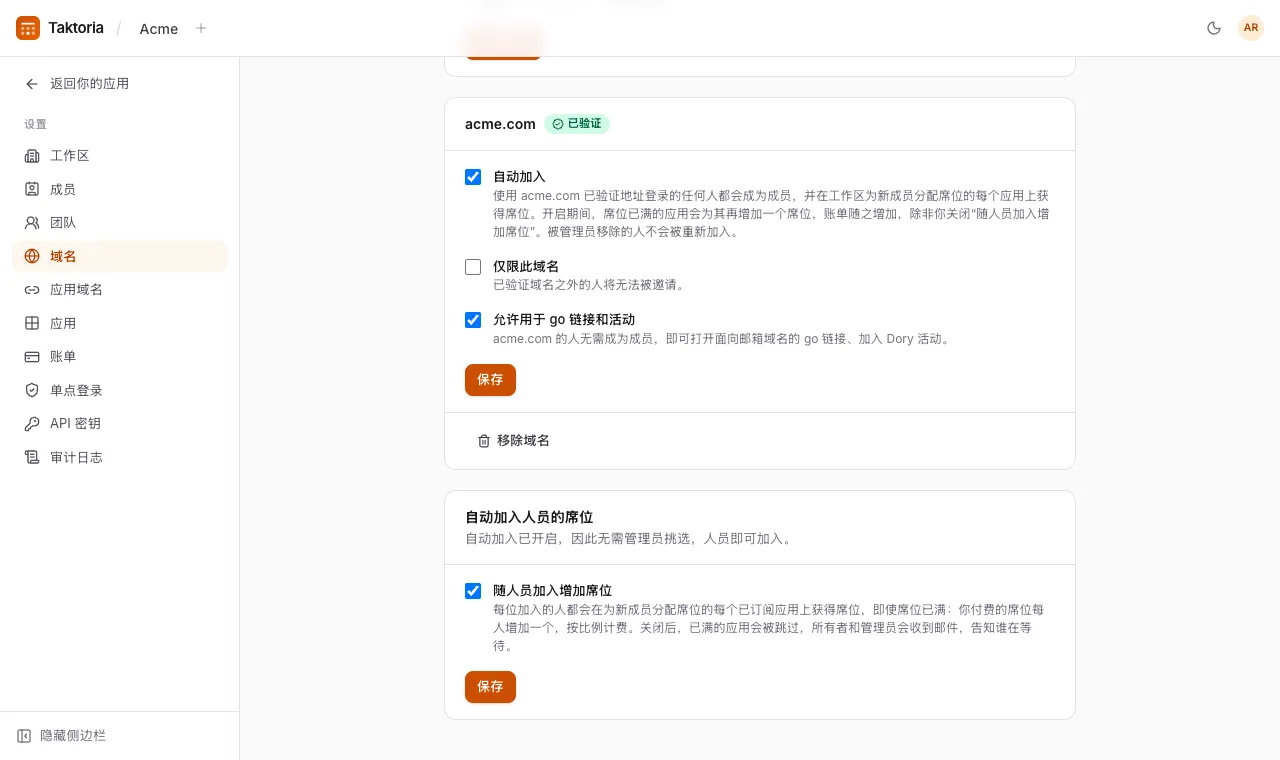
Task: Click the 设置 sidebar section label
Action: 36,124
